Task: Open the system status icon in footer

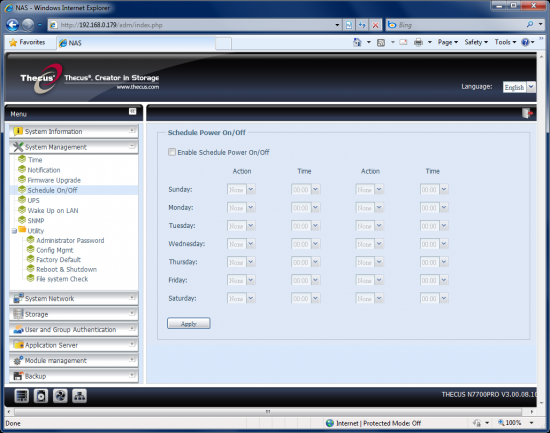Action: tap(21, 396)
